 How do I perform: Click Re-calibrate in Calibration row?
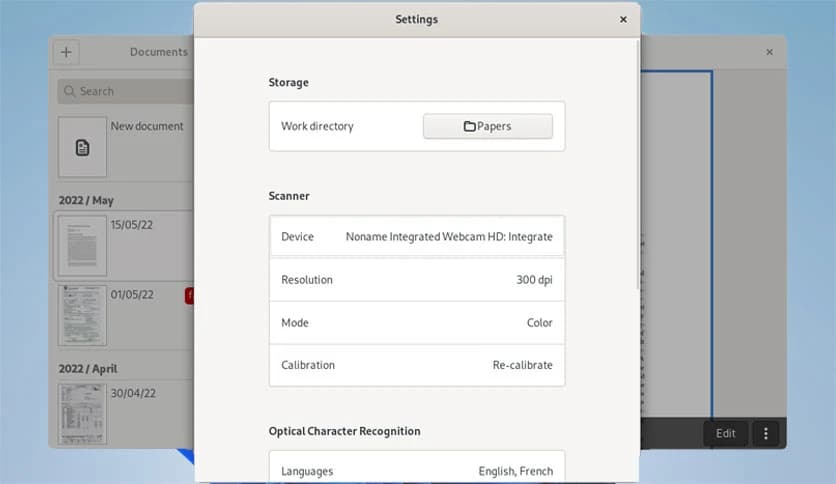[x=522, y=365]
